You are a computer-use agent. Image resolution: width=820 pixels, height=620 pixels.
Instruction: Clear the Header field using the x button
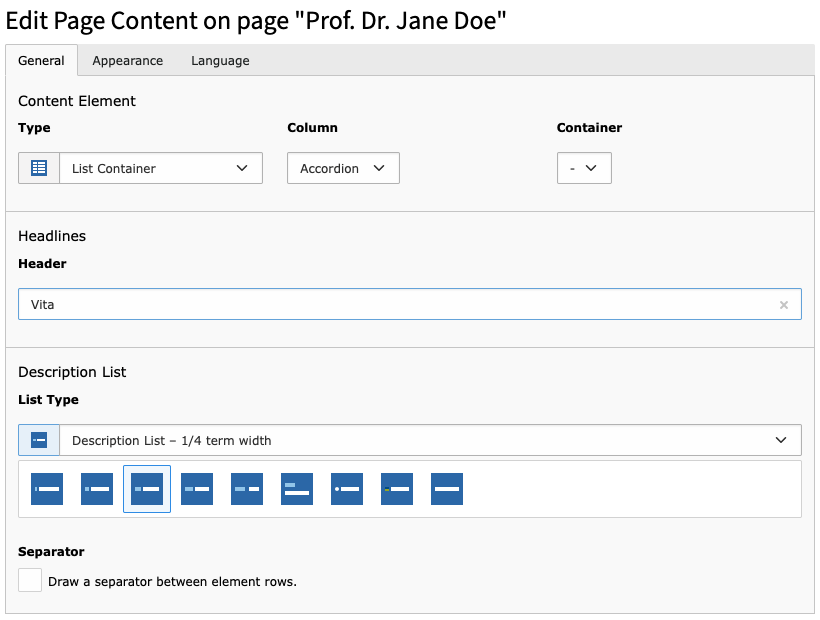[x=784, y=305]
